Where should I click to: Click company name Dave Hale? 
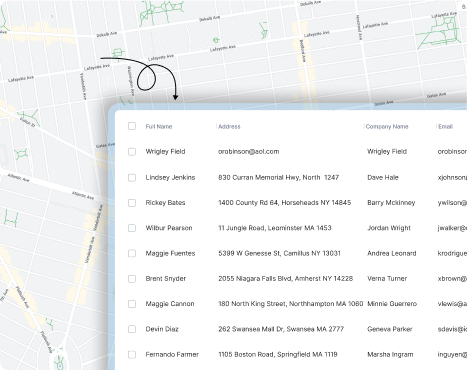[383, 177]
